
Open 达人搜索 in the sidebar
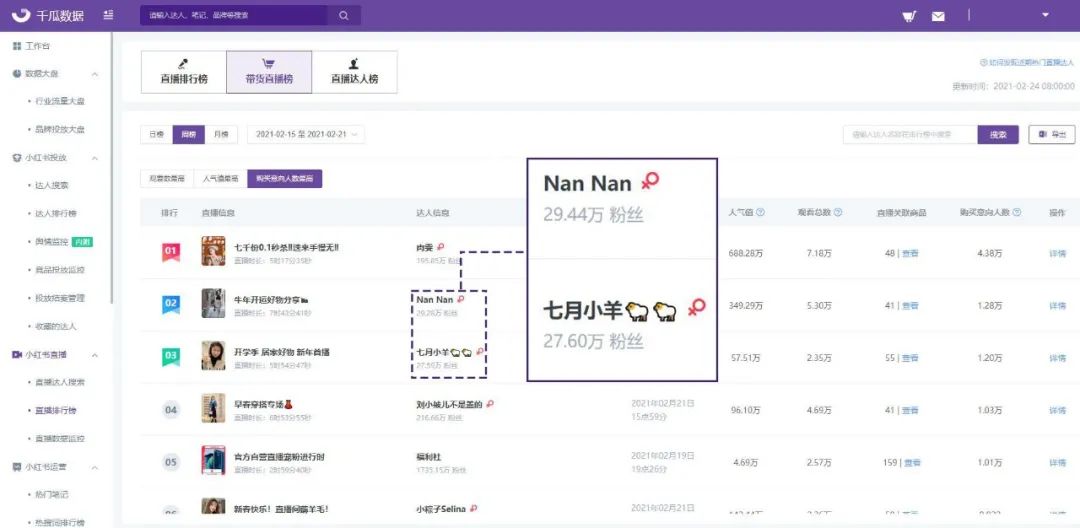[x=52, y=186]
